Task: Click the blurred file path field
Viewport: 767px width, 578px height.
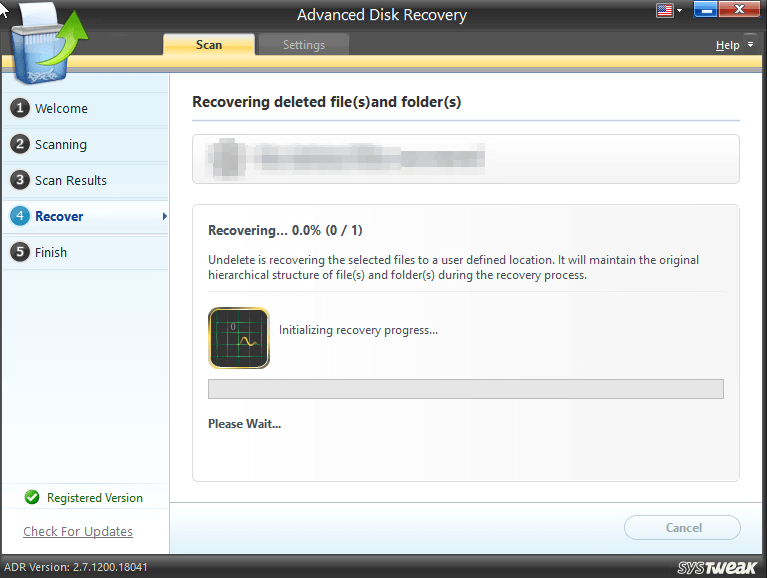Action: [x=465, y=158]
